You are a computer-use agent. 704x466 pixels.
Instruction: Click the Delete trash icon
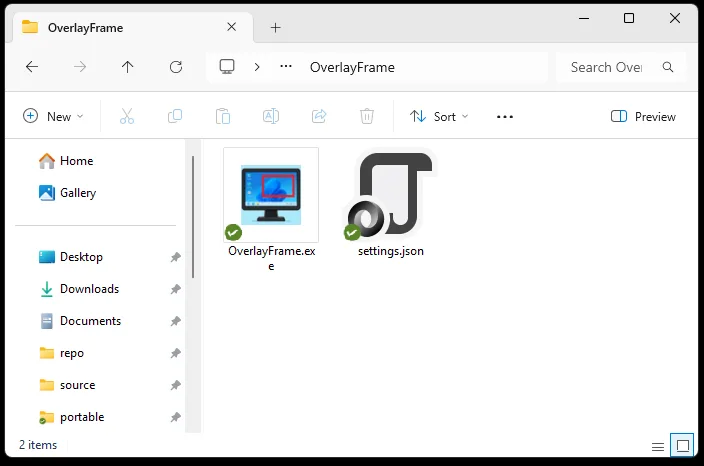click(367, 116)
